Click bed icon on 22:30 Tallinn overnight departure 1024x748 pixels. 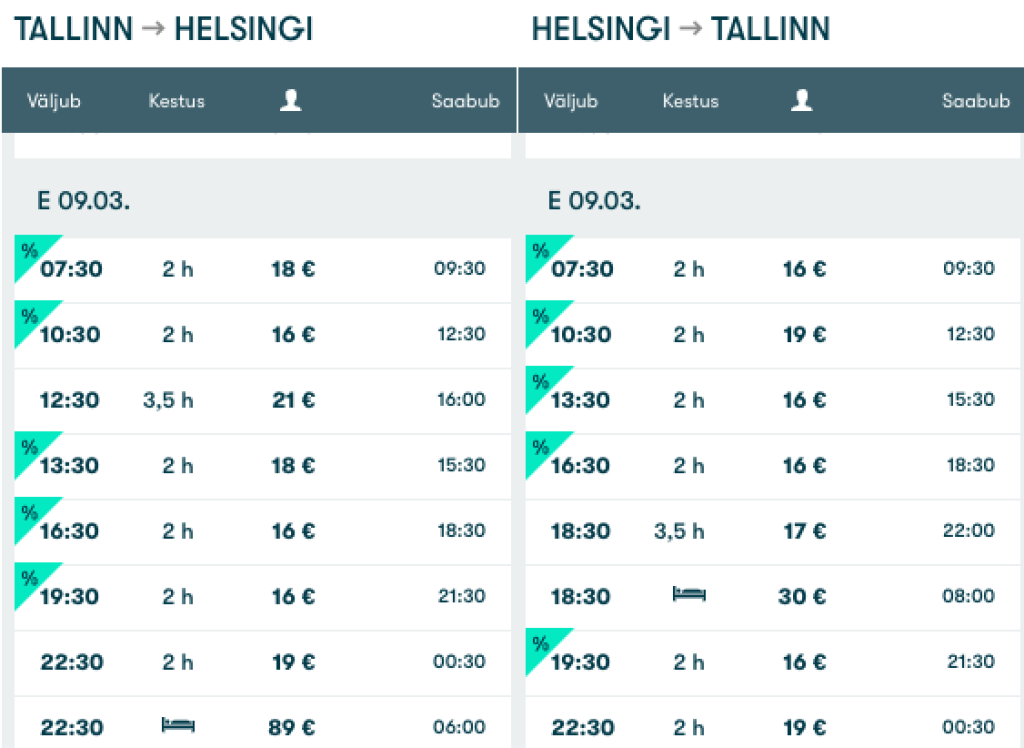[178, 725]
